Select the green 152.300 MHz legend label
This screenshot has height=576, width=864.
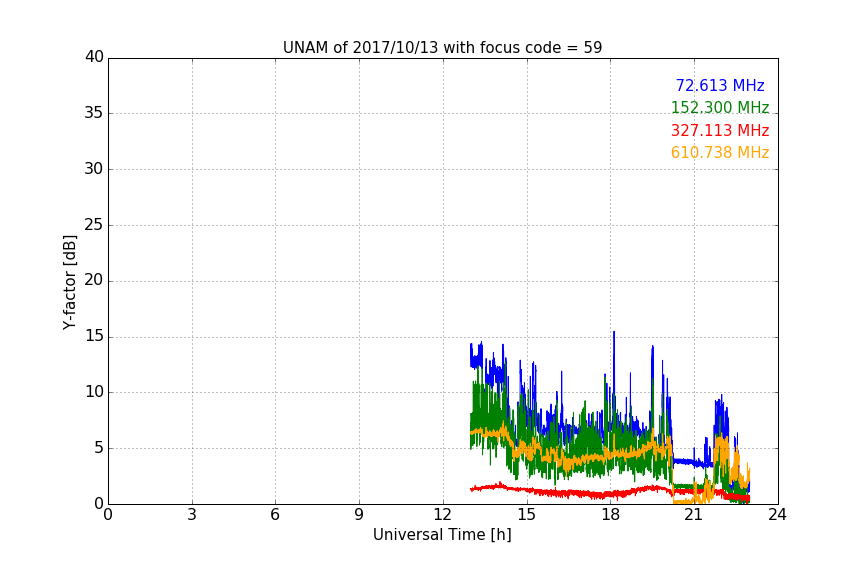720,107
